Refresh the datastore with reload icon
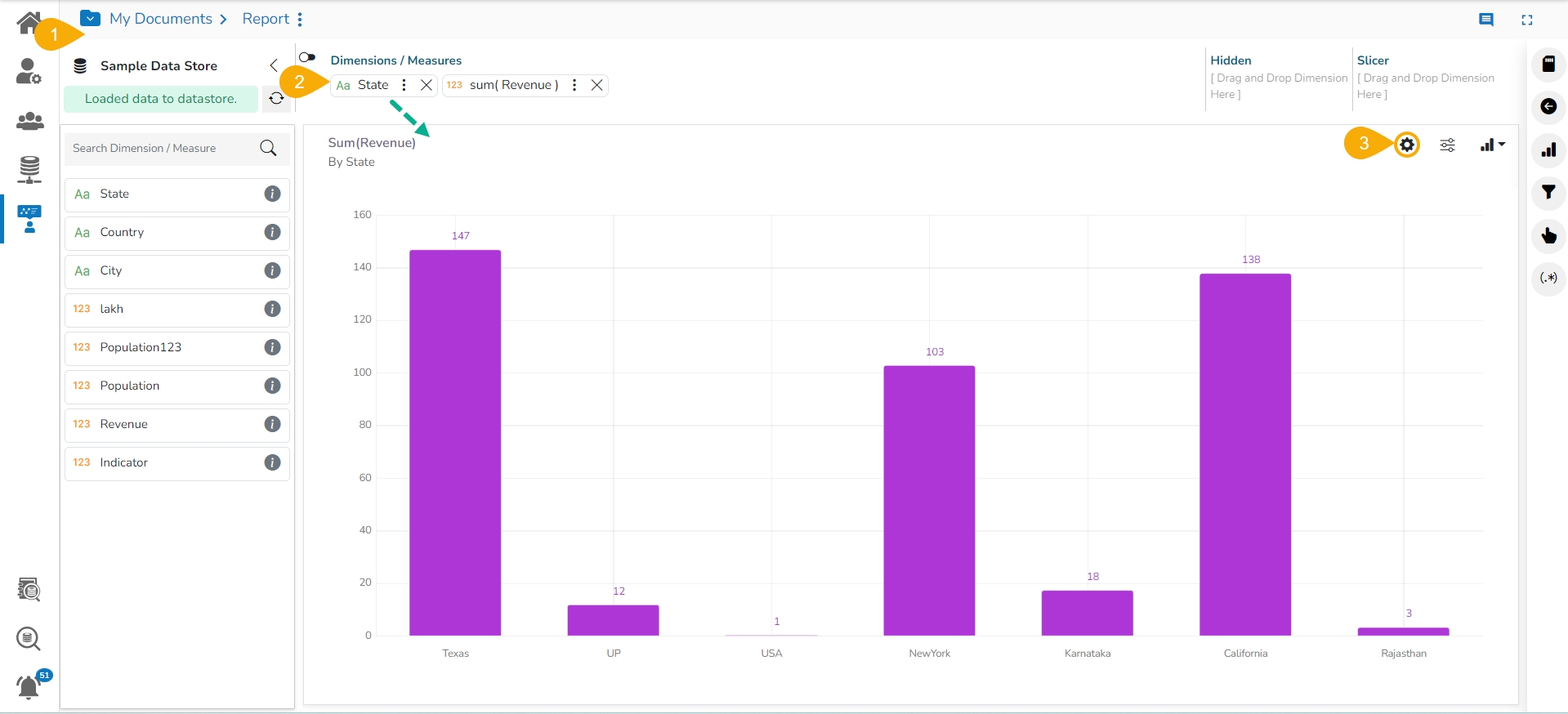The width and height of the screenshot is (1568, 714). pos(276,99)
